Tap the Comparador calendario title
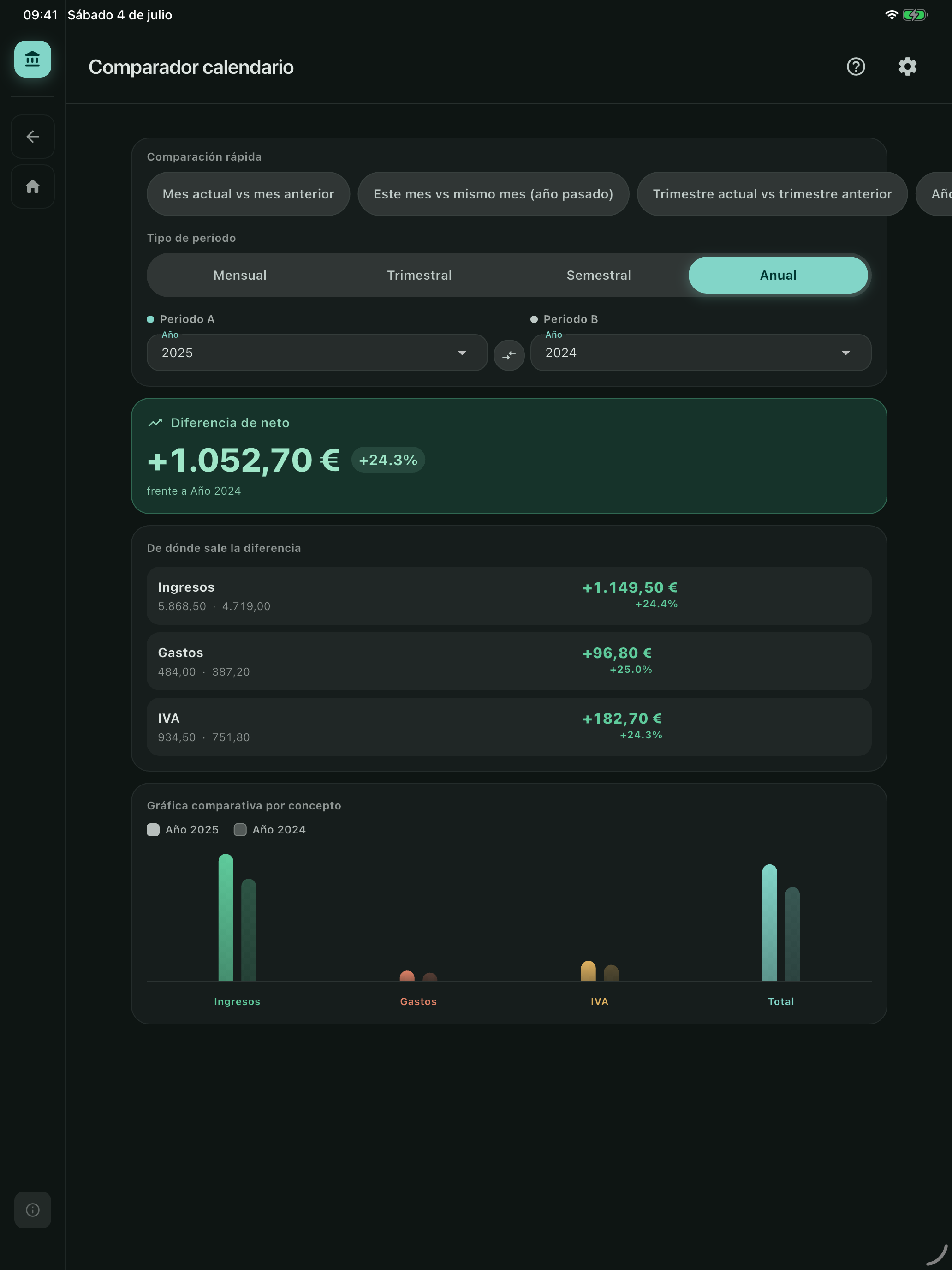This screenshot has width=952, height=1270. click(x=191, y=67)
